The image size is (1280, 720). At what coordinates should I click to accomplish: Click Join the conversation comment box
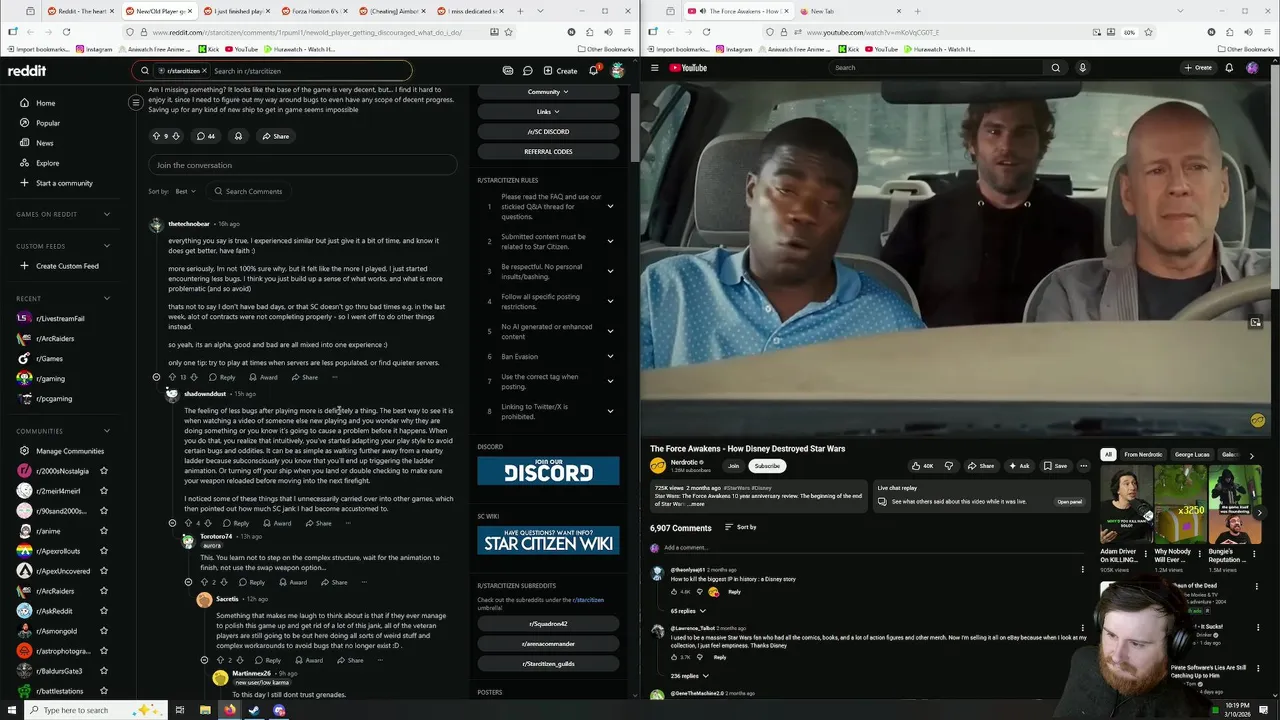point(302,165)
